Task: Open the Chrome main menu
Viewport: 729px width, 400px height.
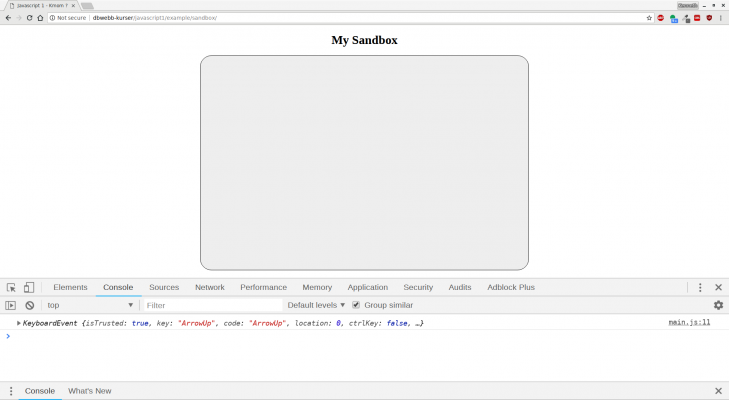Action: coord(721,18)
